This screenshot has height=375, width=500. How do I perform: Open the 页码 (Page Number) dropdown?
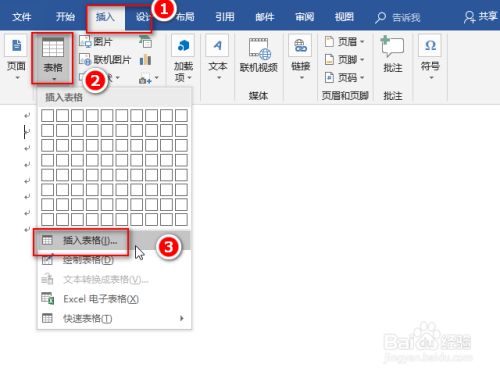344,78
